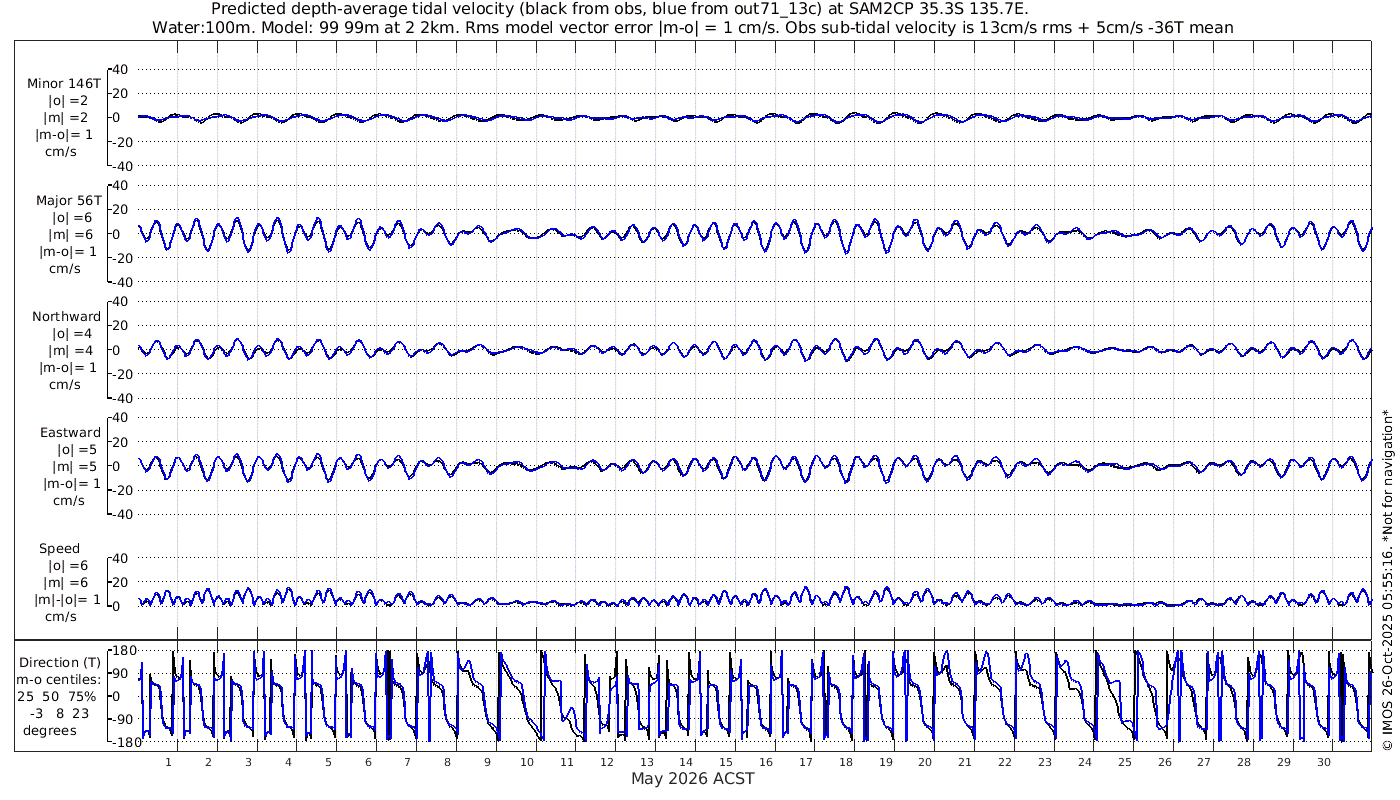Click the 20 tick of the Eastward axis
Screen dimensions: 1400x800
tap(121, 442)
